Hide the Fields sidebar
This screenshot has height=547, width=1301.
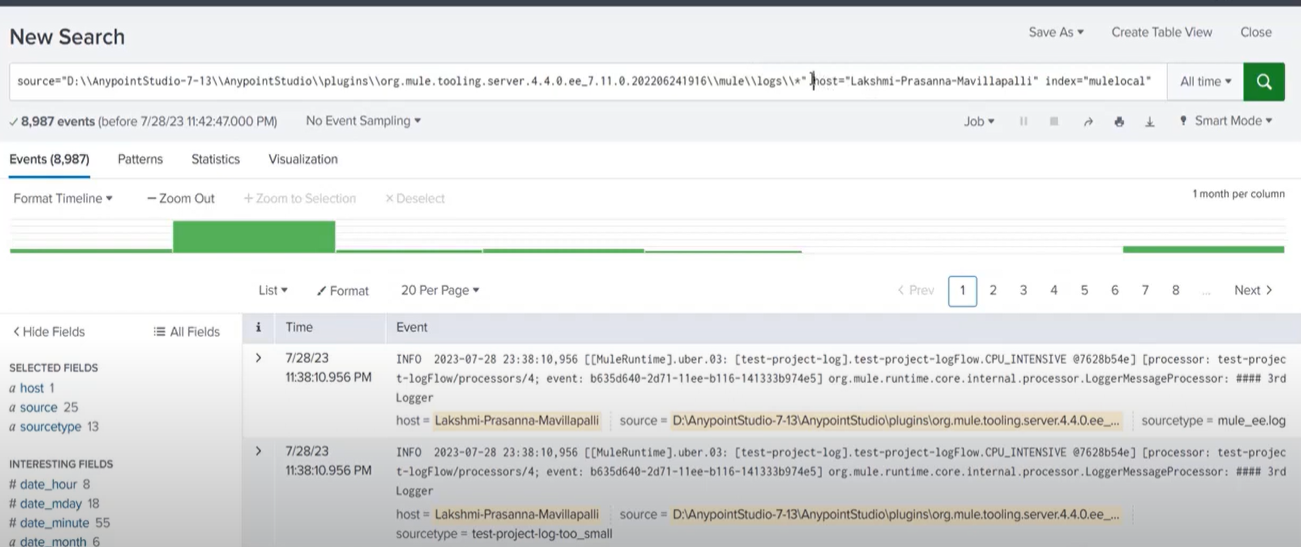48,332
